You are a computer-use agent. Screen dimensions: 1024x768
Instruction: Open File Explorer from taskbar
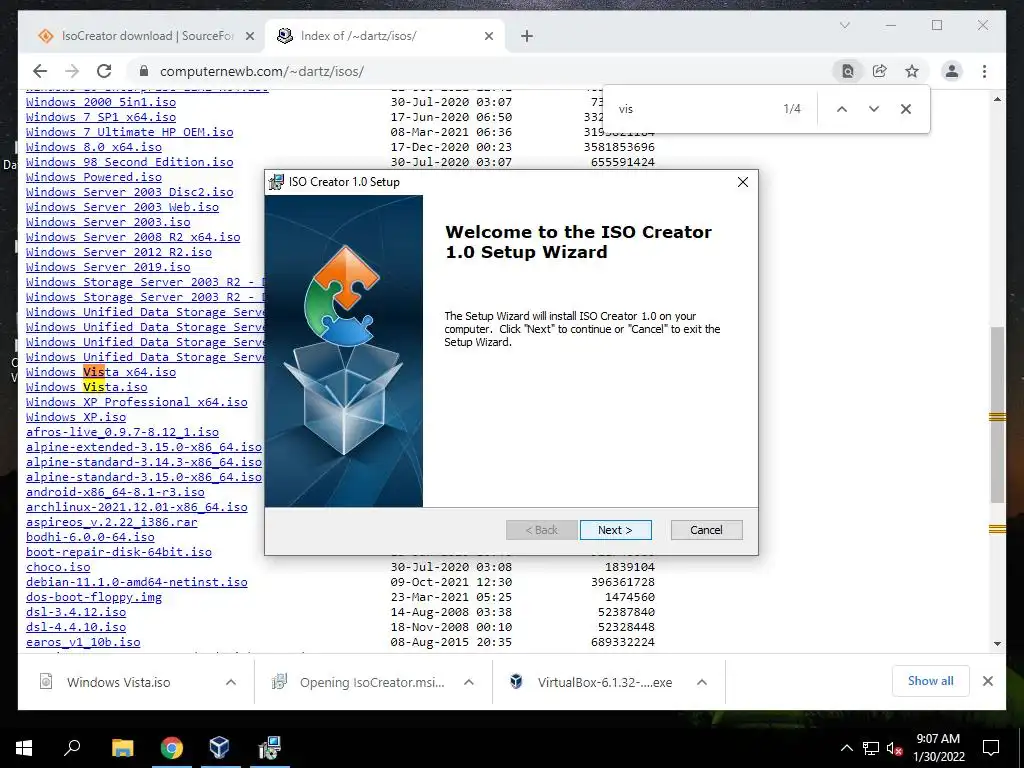pyautogui.click(x=122, y=748)
